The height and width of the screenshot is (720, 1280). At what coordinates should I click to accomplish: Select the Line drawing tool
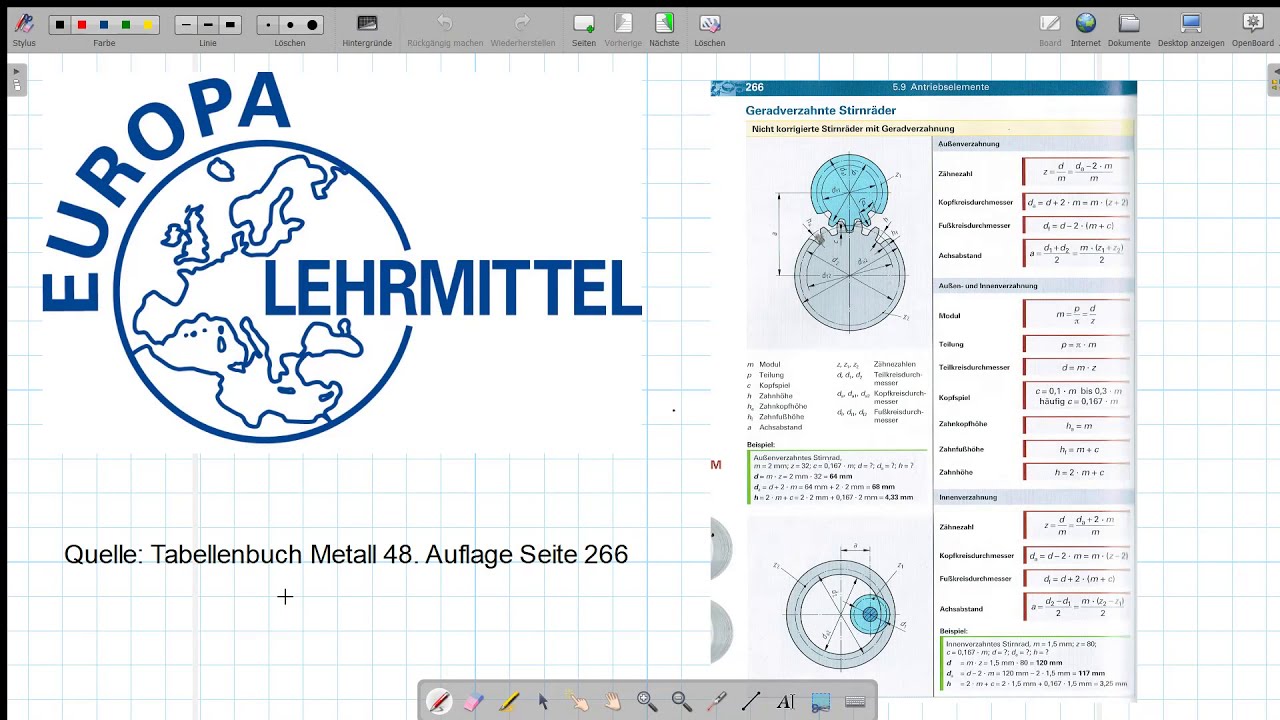pos(751,702)
